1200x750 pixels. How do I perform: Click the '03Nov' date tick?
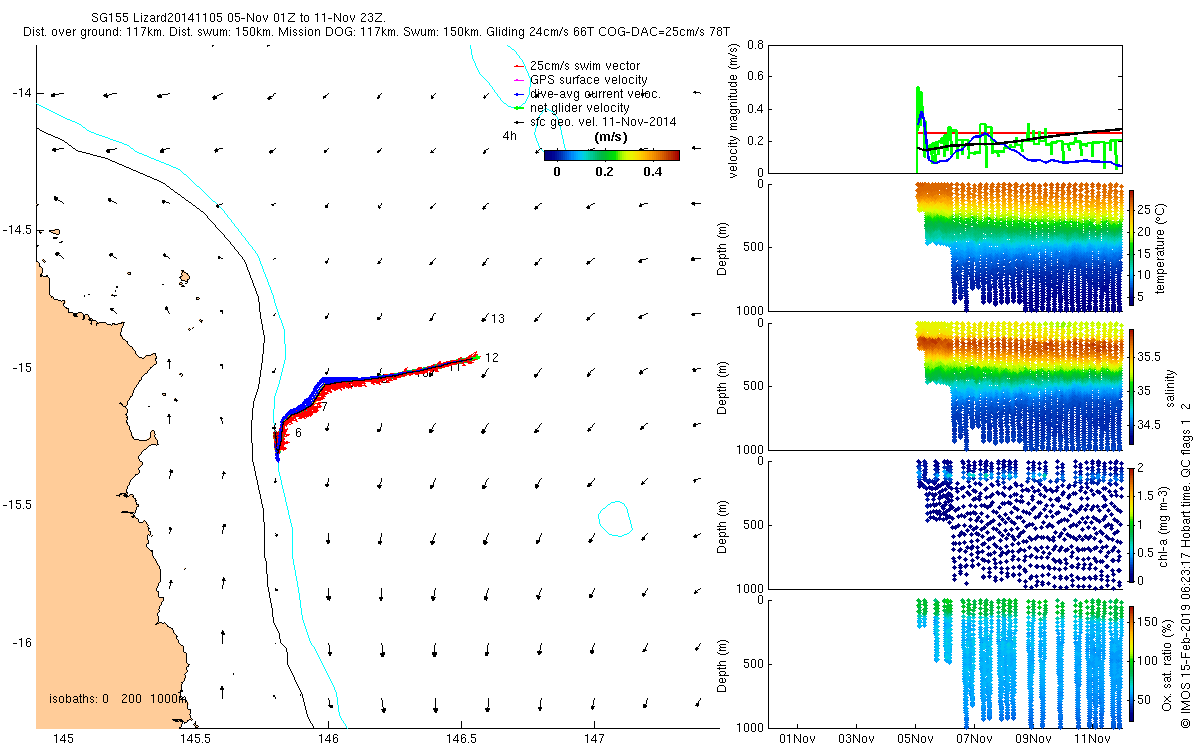coord(856,739)
